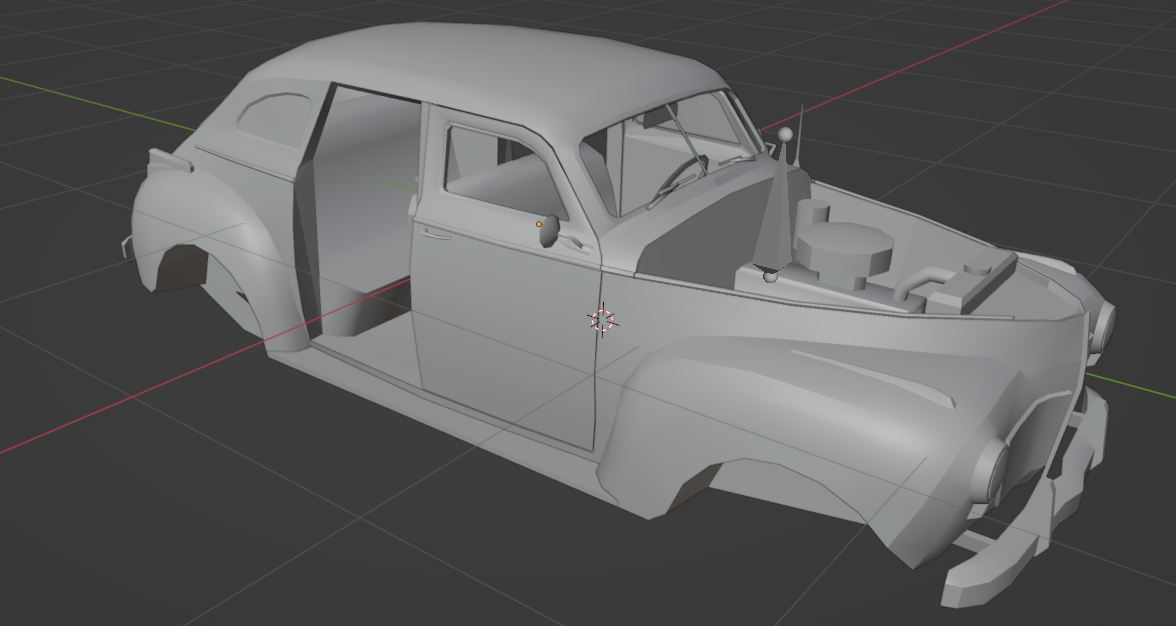Click the red-white 3D cursor on the car body
1176x626 pixels.
(602, 320)
